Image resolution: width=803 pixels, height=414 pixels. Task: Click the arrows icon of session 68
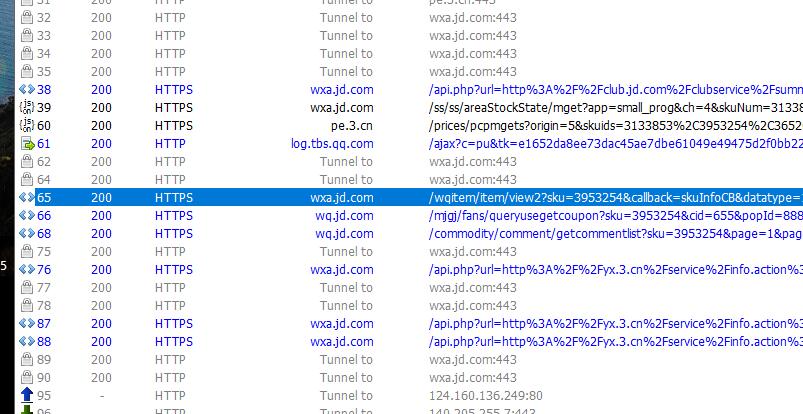click(27, 234)
